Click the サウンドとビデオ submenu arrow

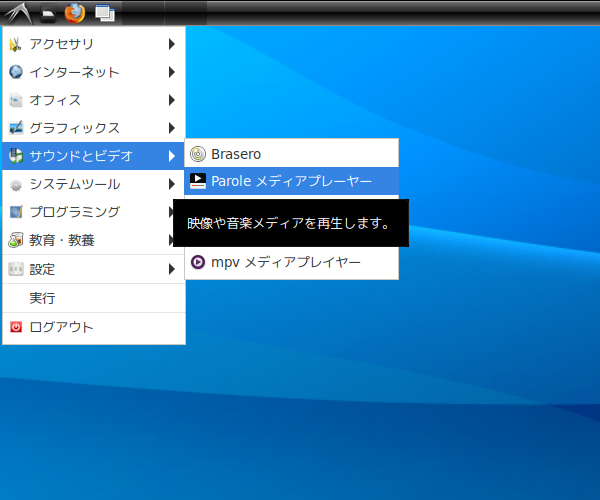coord(172,156)
